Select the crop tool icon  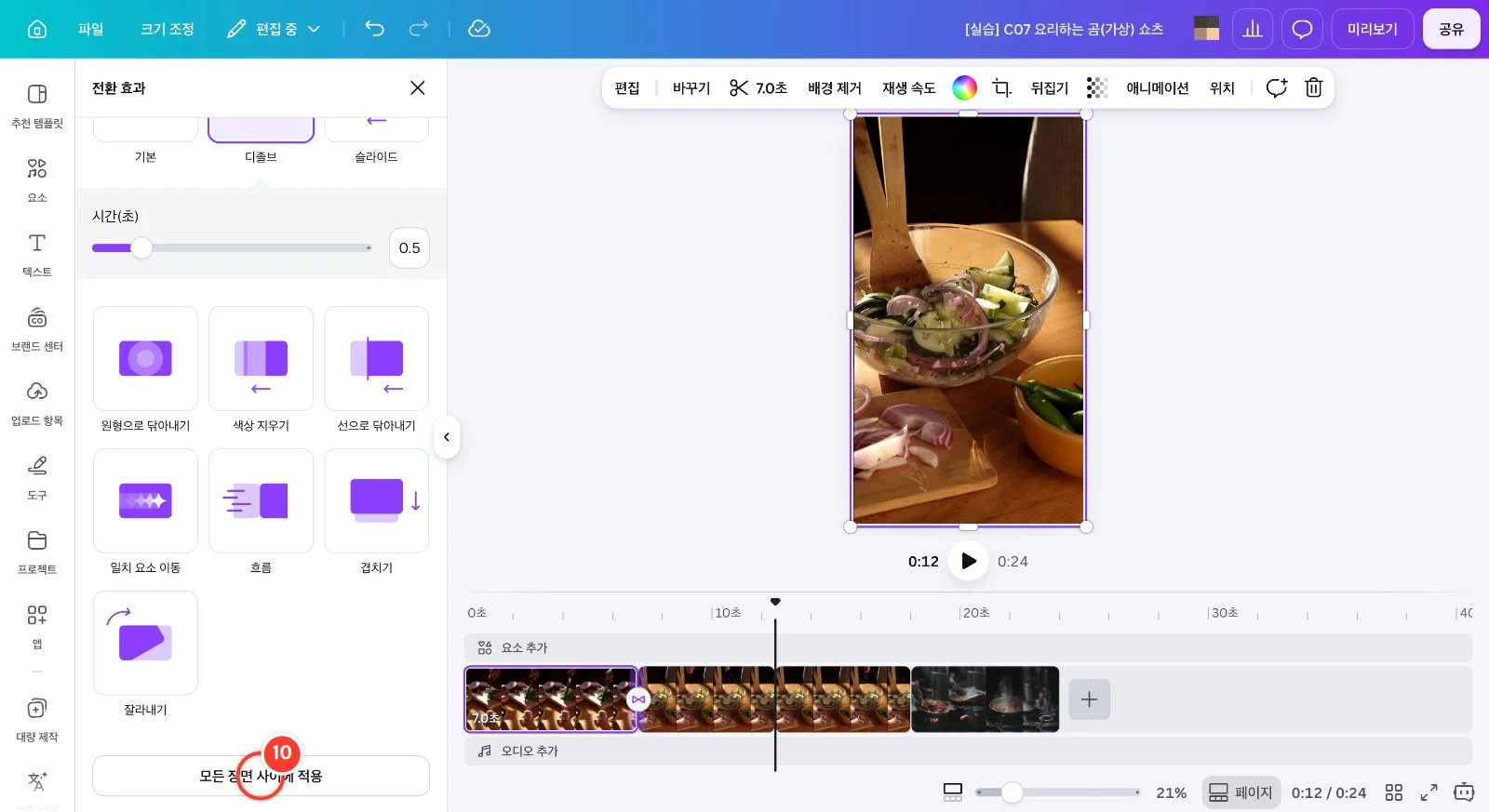(1001, 87)
